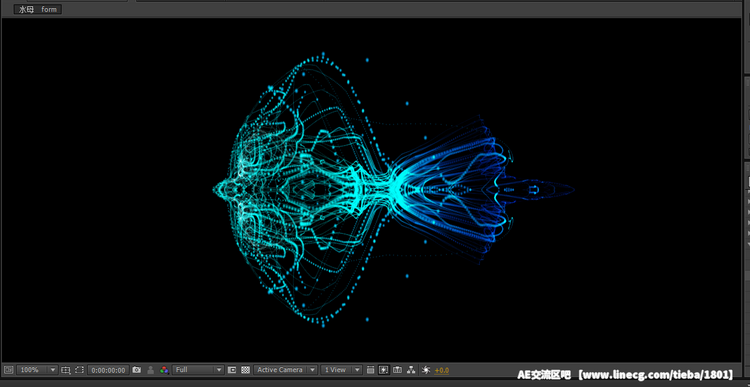Viewport: 750px width, 387px height.
Task: Click the Always Preview This View icon
Action: 9,370
